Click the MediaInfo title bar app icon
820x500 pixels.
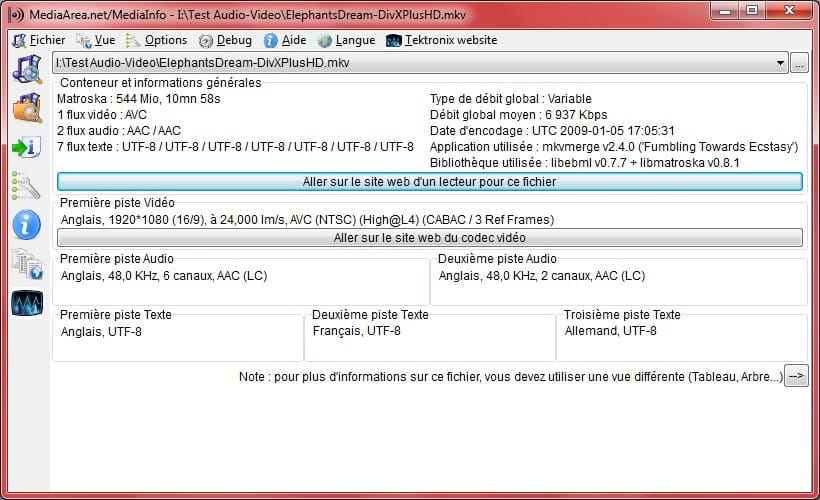17,15
